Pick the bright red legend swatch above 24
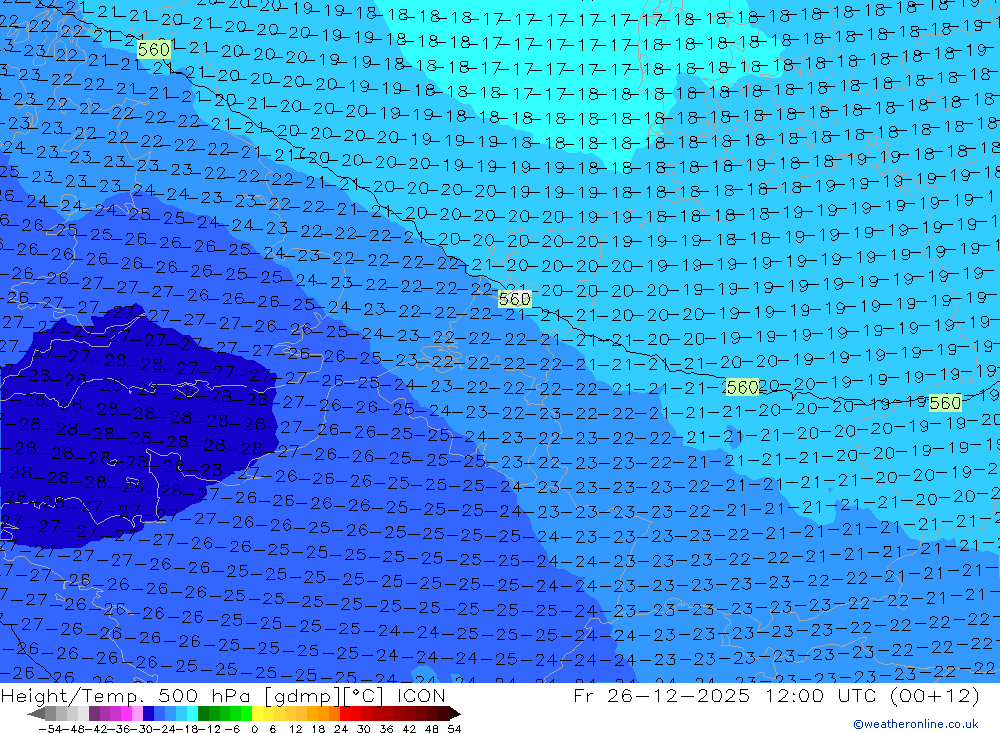The width and height of the screenshot is (1000, 733). (x=345, y=713)
